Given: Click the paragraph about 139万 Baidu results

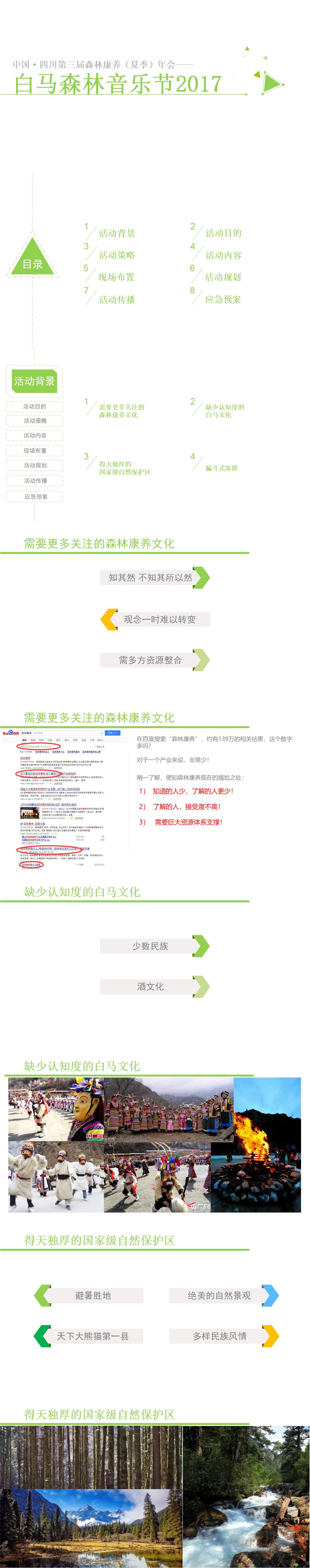Looking at the screenshot, I should (214, 741).
